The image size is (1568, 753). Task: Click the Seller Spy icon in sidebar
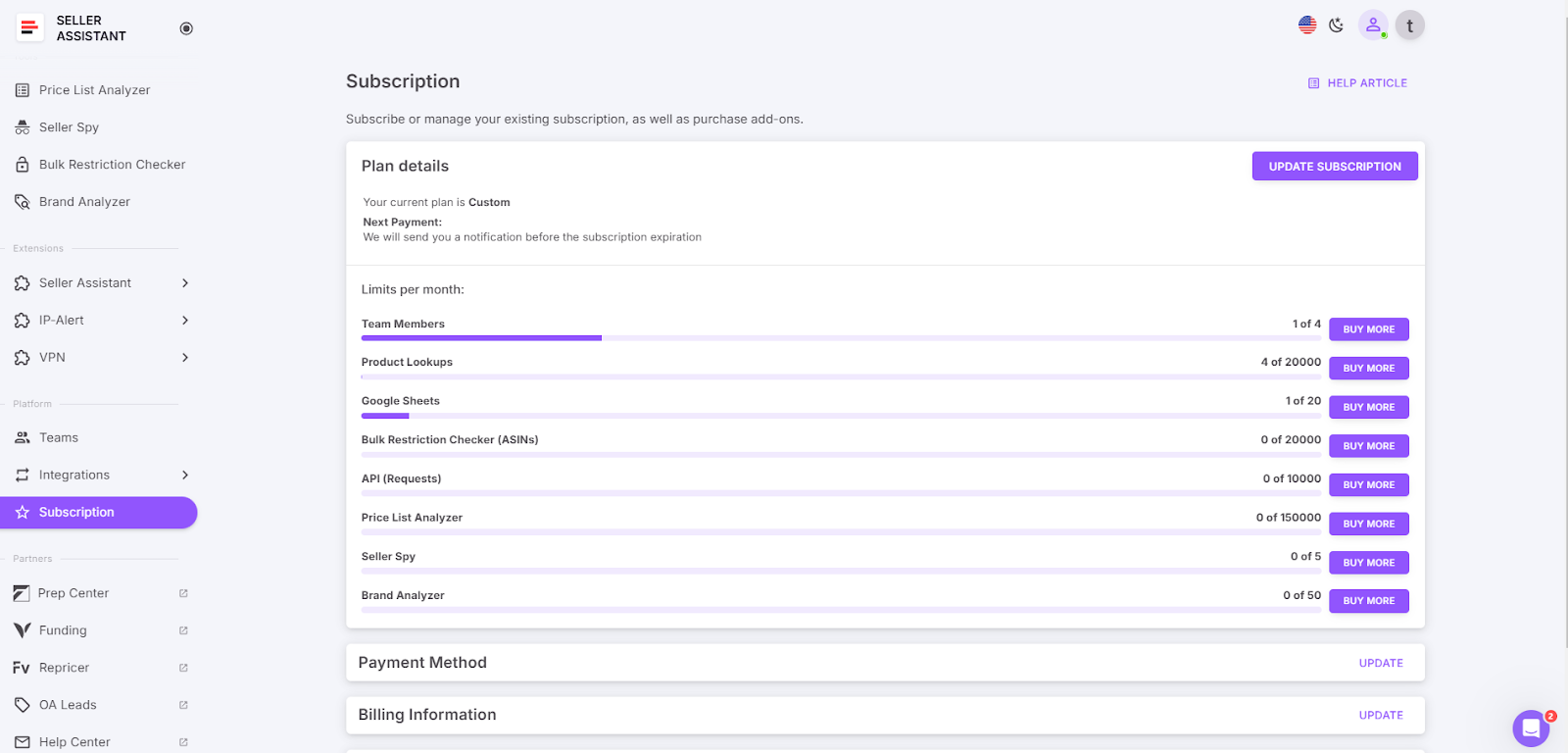pos(23,127)
